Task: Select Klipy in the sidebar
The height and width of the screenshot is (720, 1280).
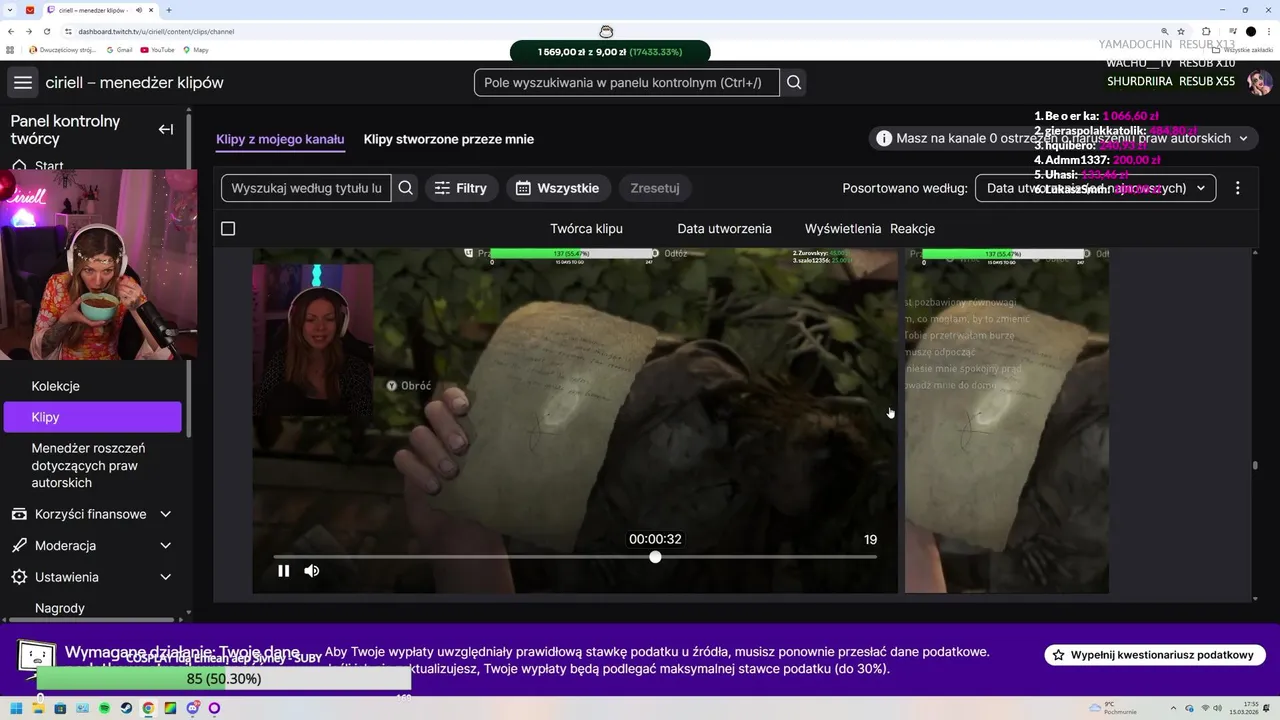Action: pyautogui.click(x=92, y=417)
